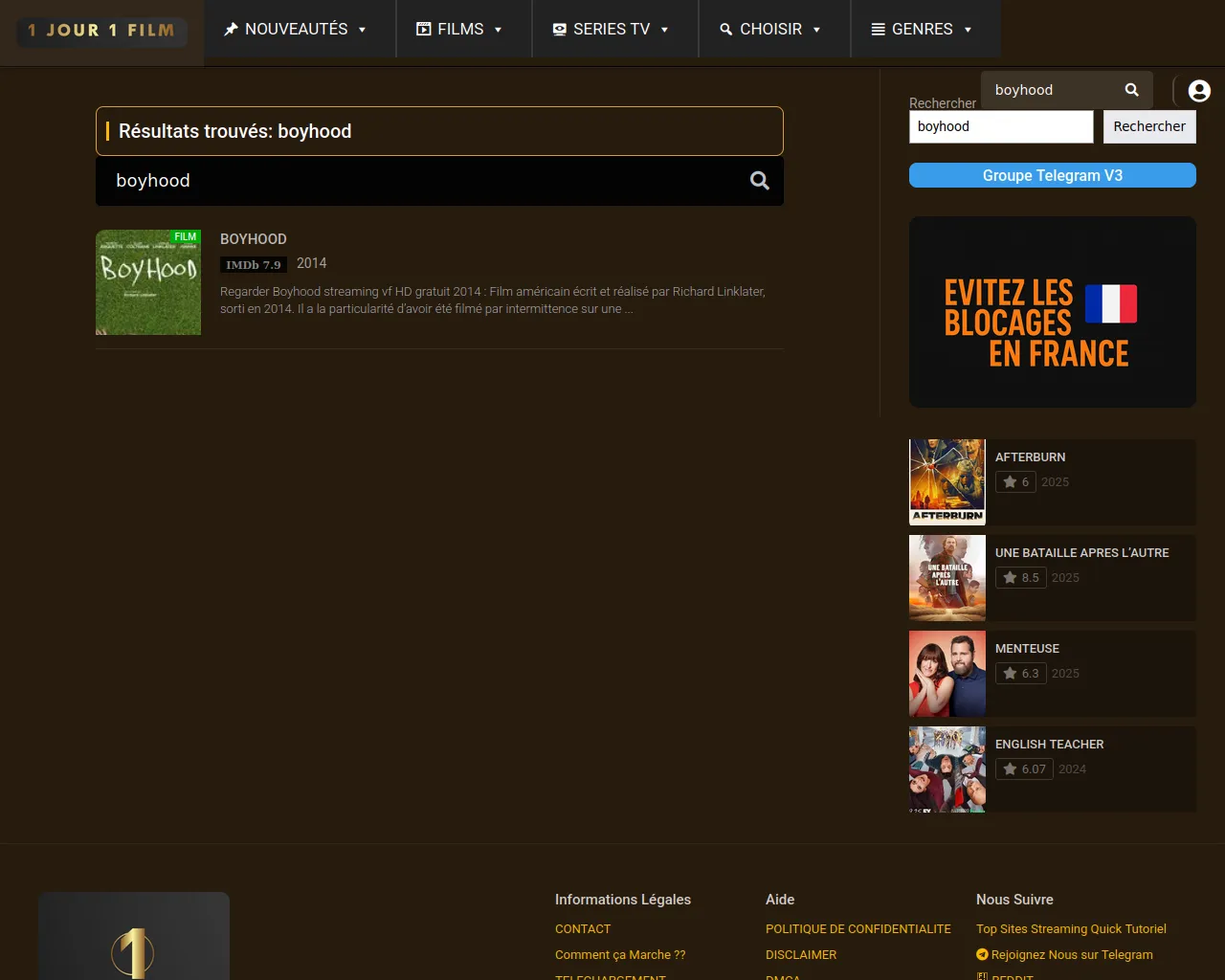Open the Menteuse poster thumbnail
Viewport: 1225px width, 980px height.
coord(947,674)
